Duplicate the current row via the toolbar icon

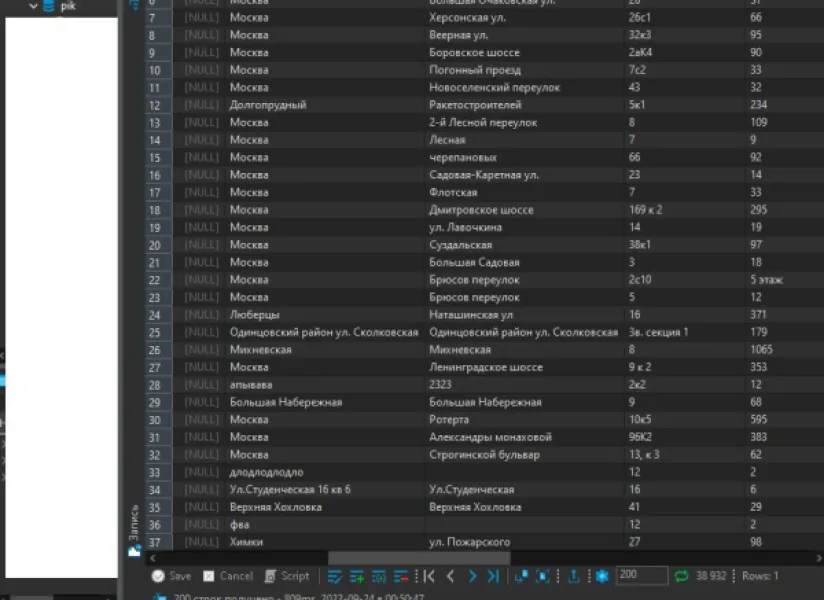[x=378, y=576]
